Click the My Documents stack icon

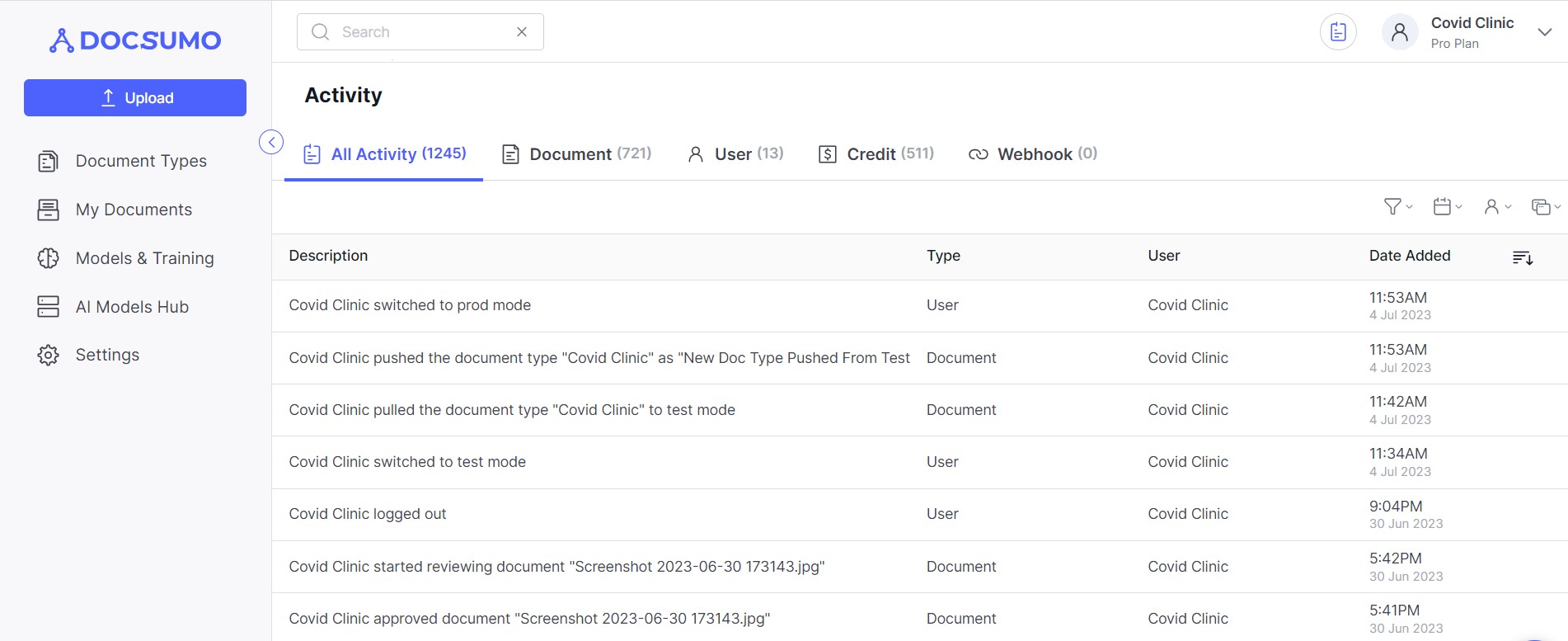(49, 210)
